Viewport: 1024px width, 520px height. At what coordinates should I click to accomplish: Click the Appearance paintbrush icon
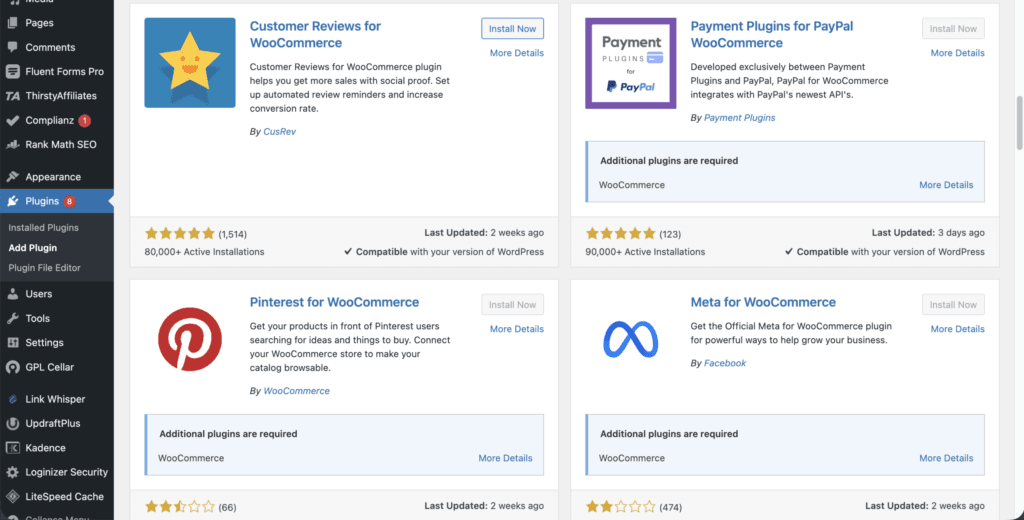(12, 176)
